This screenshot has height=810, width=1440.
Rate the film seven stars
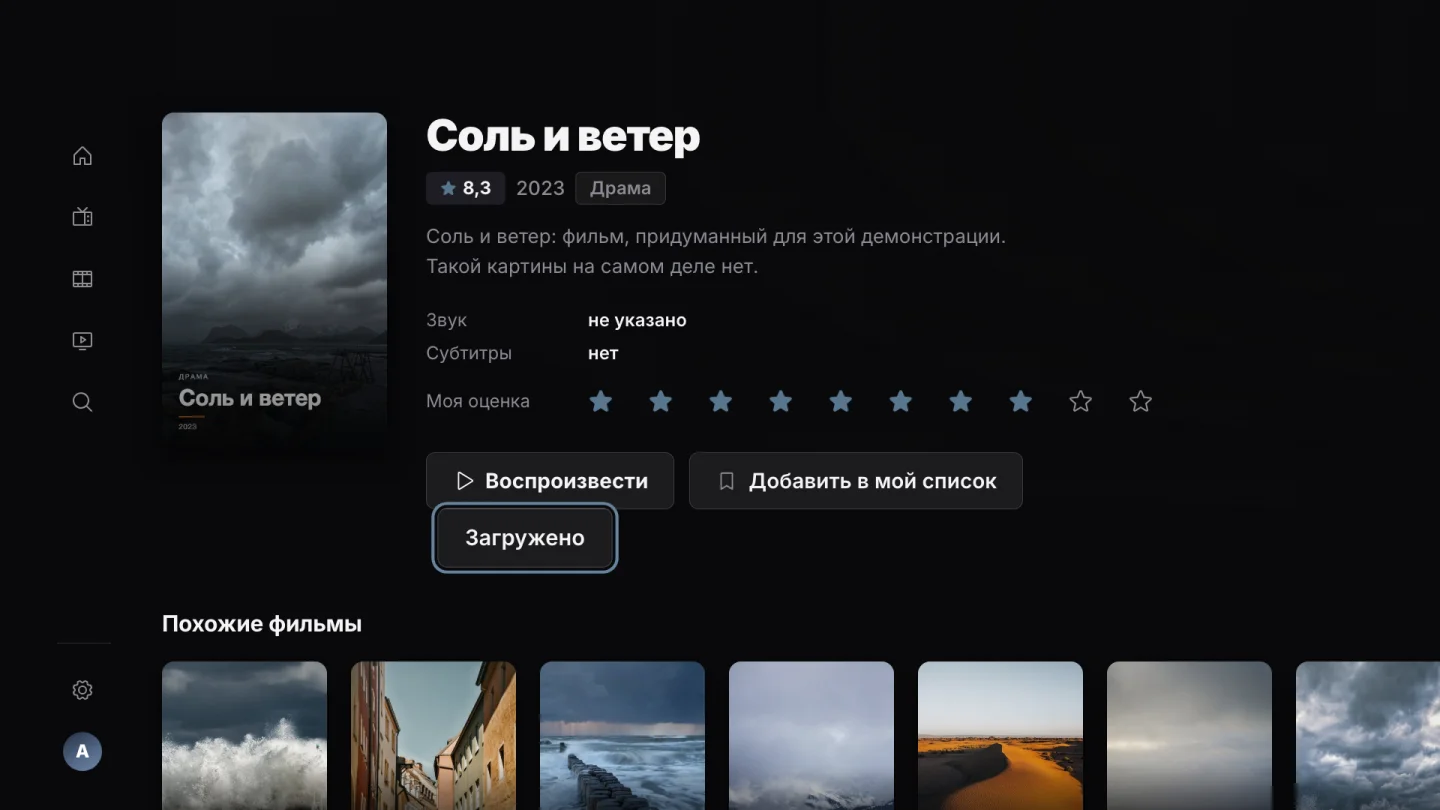(x=961, y=401)
